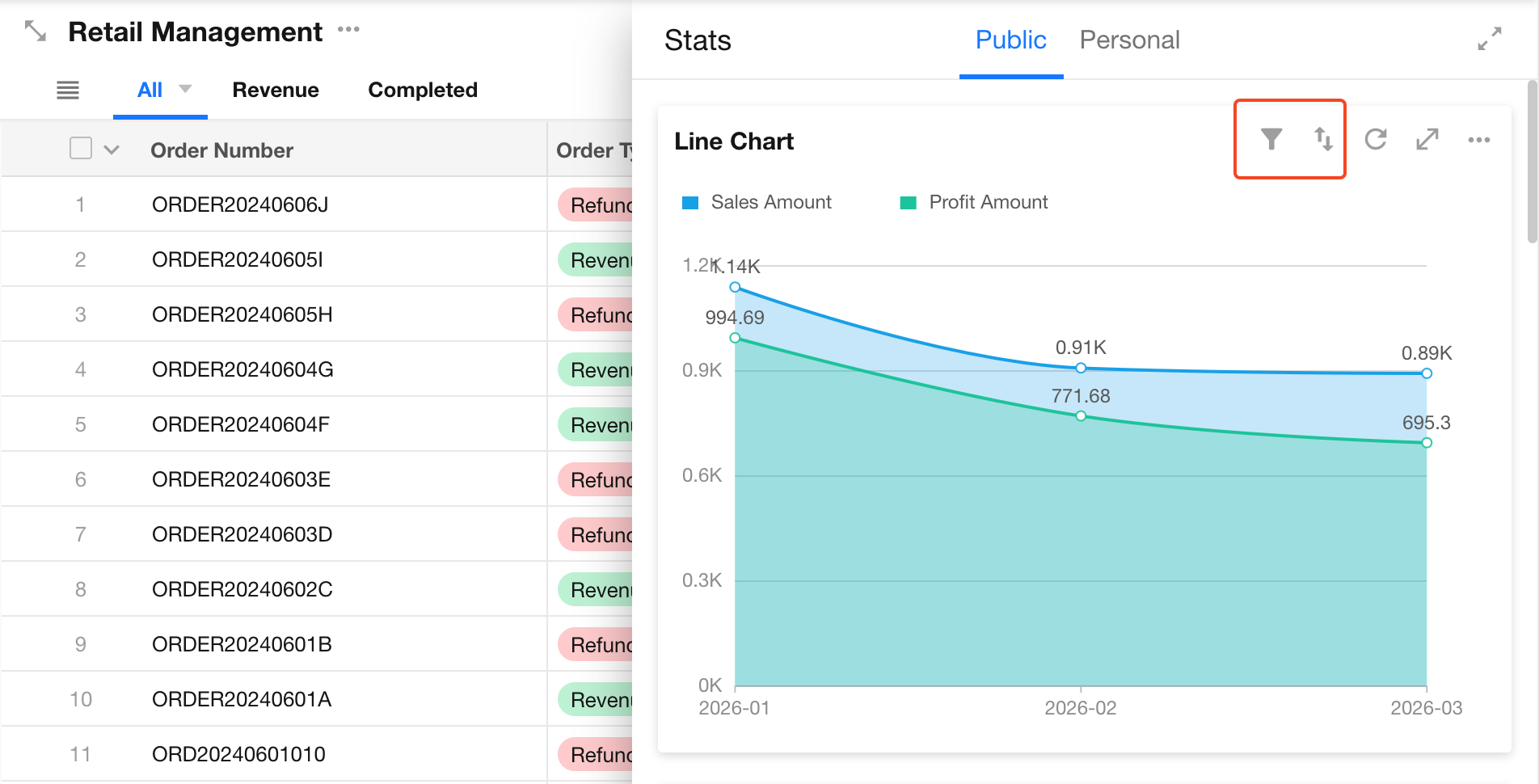Open the view list hamburger menu
1539x784 pixels.
pos(68,90)
